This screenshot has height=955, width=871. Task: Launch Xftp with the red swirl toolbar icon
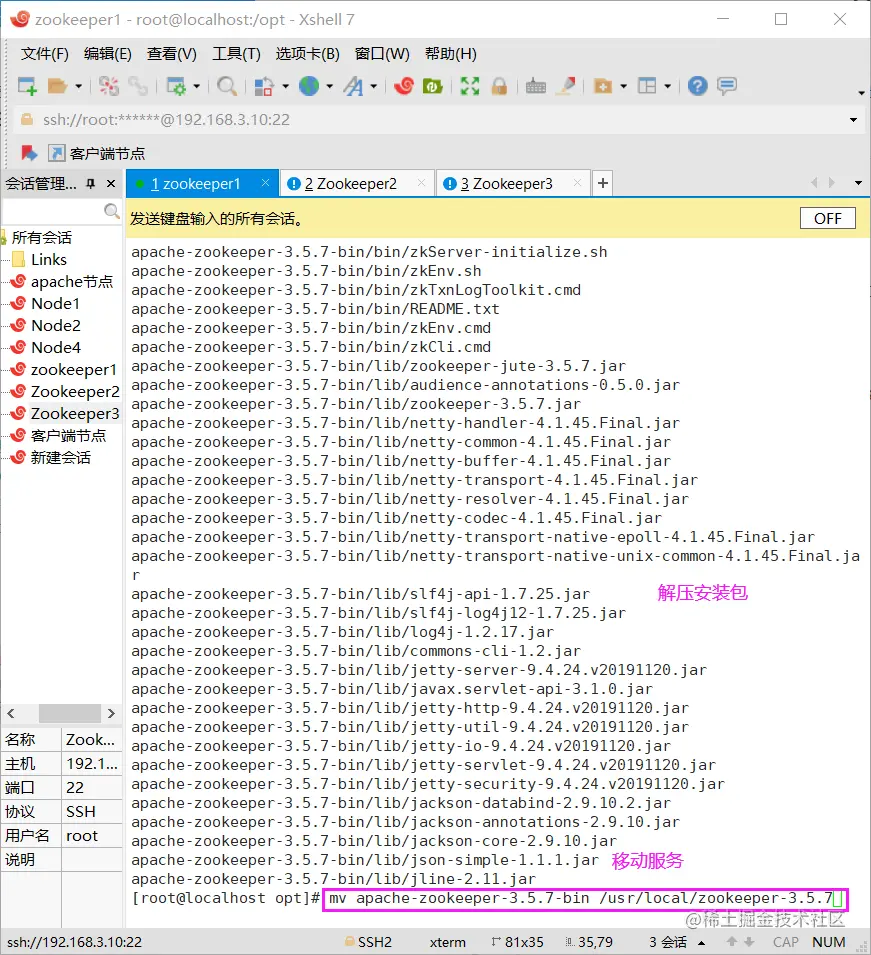(x=403, y=86)
